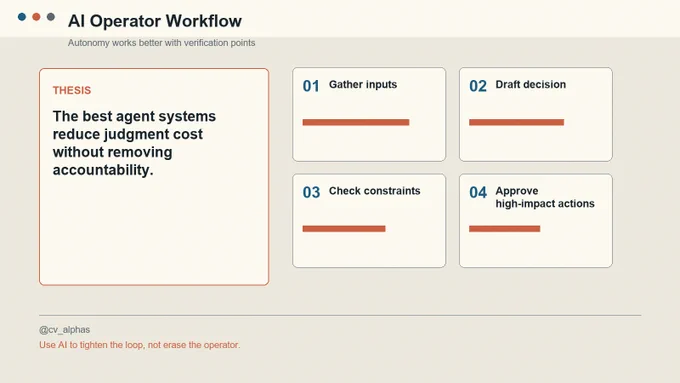680x383 pixels.
Task: Click the Gather inputs progress bar
Action: pos(356,122)
